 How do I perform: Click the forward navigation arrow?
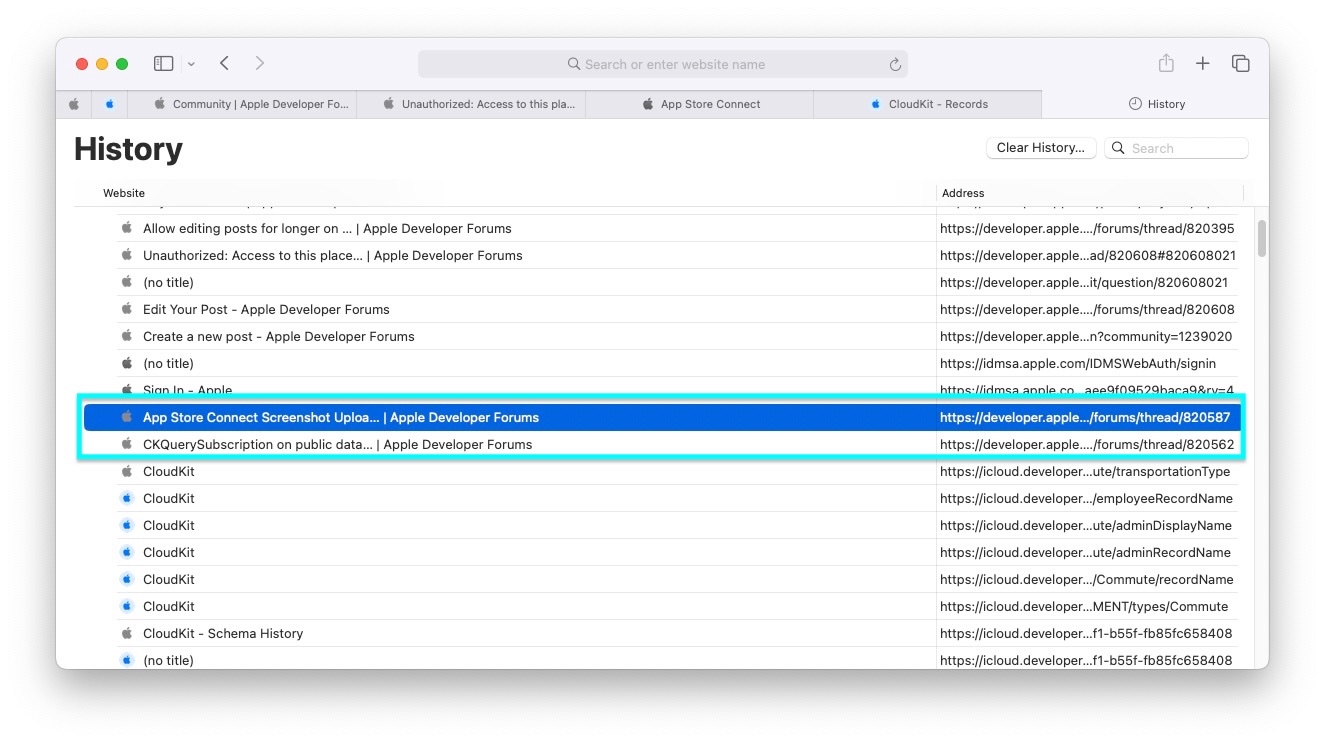pos(260,64)
